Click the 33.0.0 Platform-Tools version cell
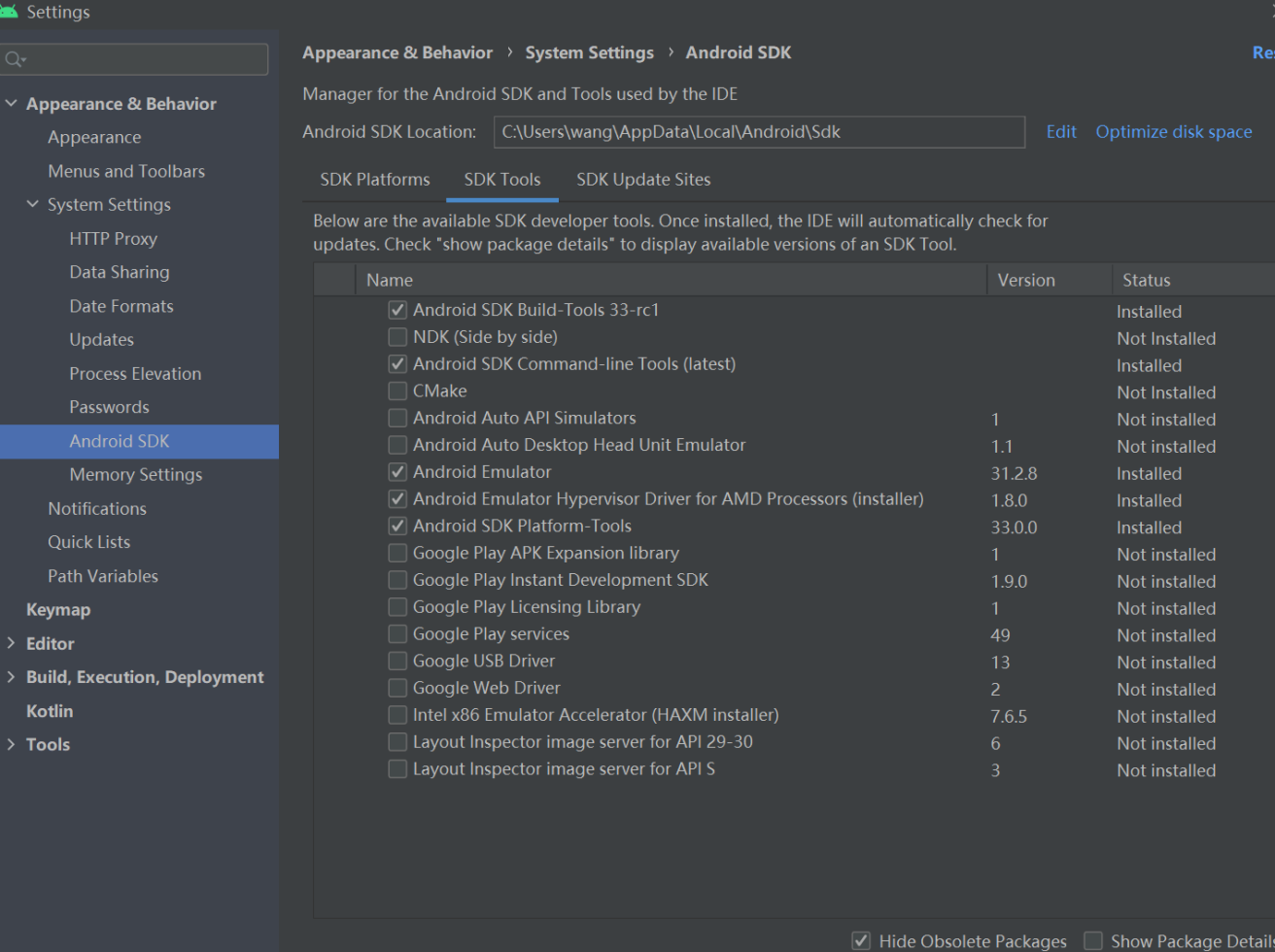The image size is (1275, 952). (x=1014, y=527)
